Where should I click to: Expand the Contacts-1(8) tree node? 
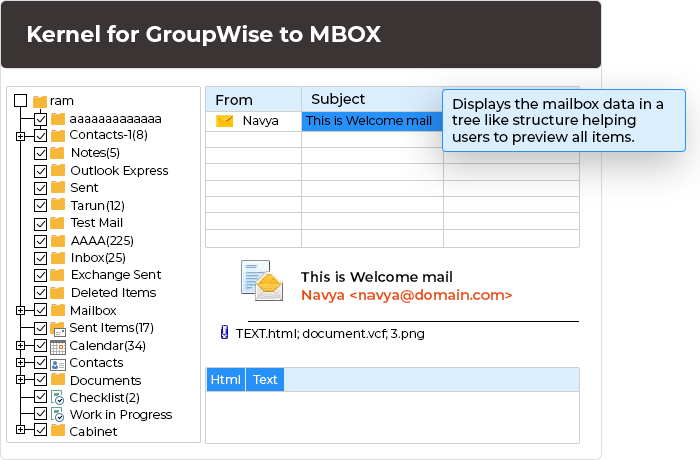[20, 136]
